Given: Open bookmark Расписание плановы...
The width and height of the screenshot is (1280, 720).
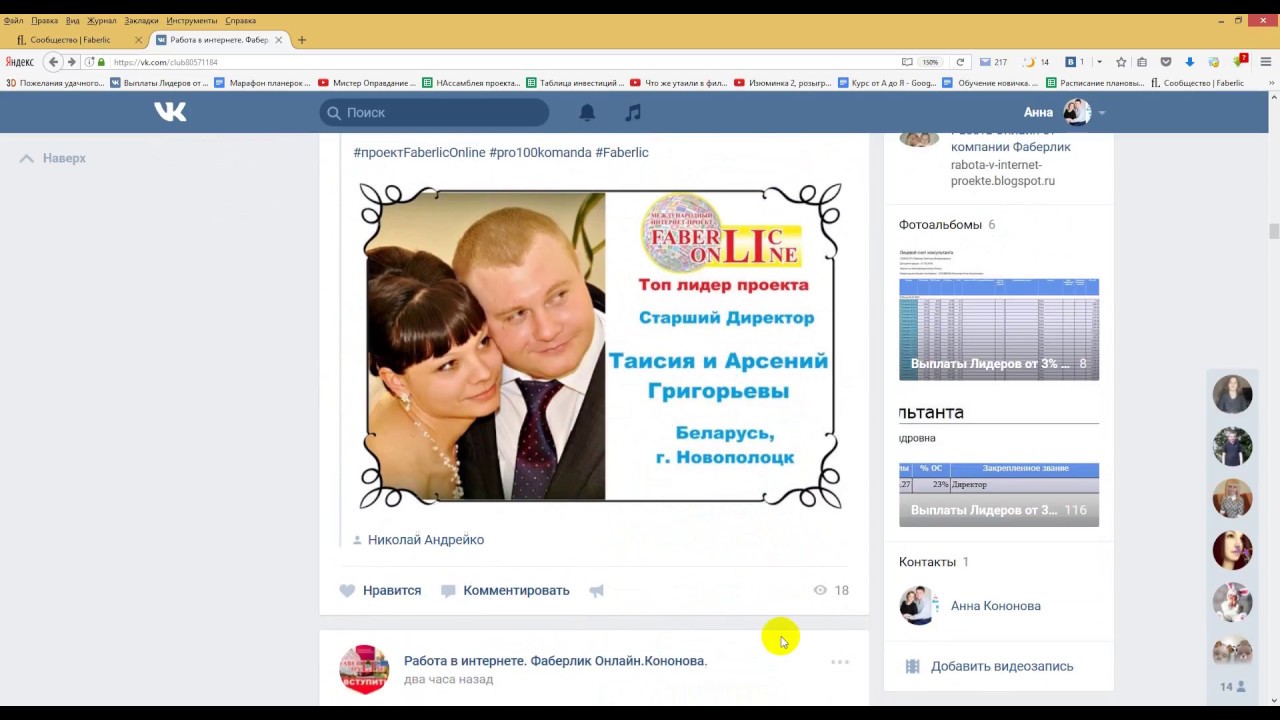Looking at the screenshot, I should coord(1095,83).
